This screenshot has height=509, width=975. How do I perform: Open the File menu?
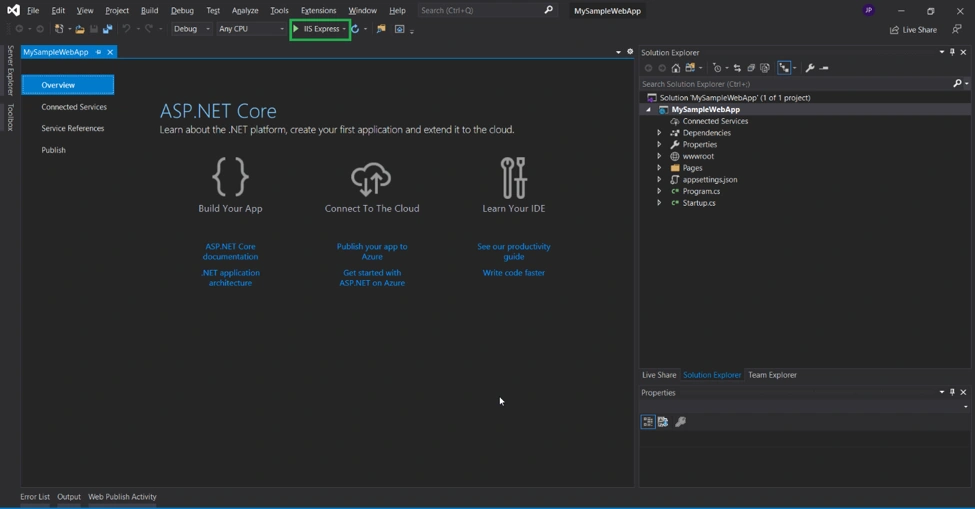click(33, 11)
